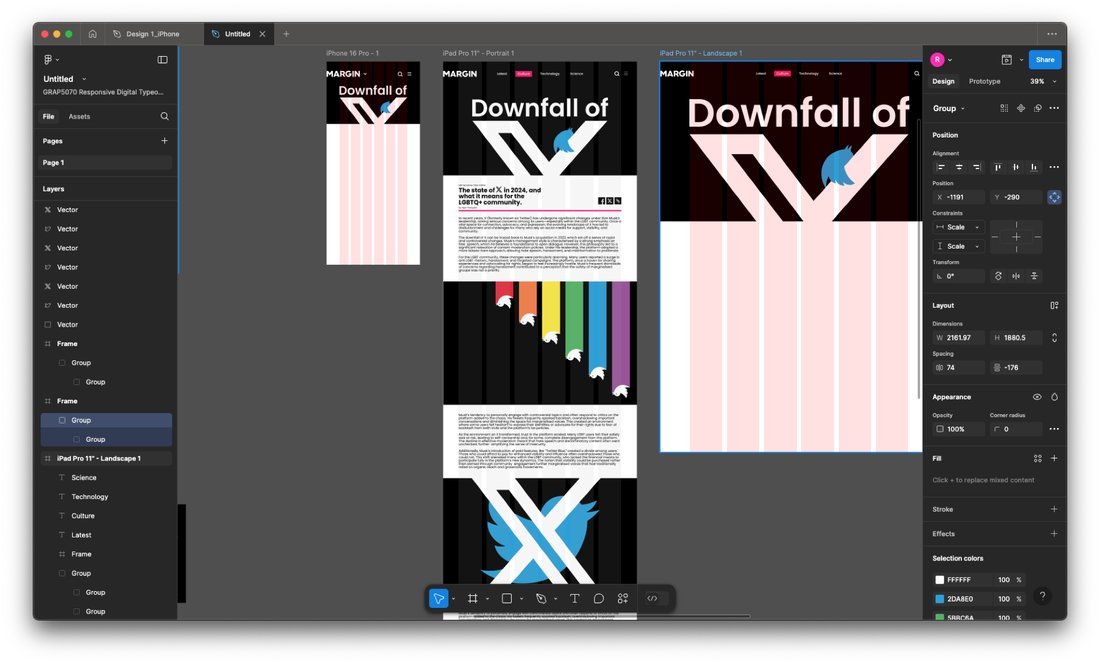Open the Actions and components tool

pos(622,598)
